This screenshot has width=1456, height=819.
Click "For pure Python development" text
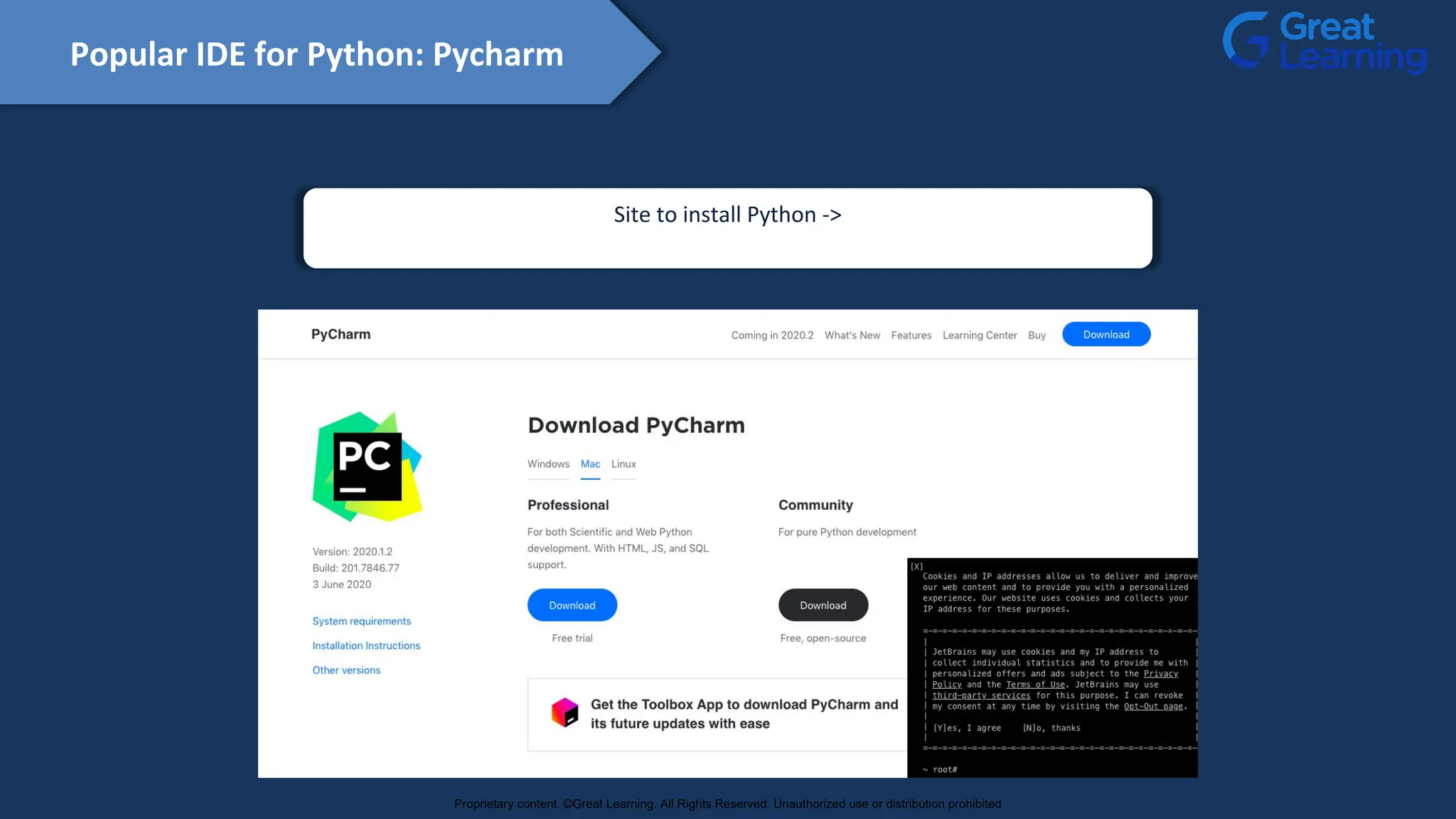[847, 532]
